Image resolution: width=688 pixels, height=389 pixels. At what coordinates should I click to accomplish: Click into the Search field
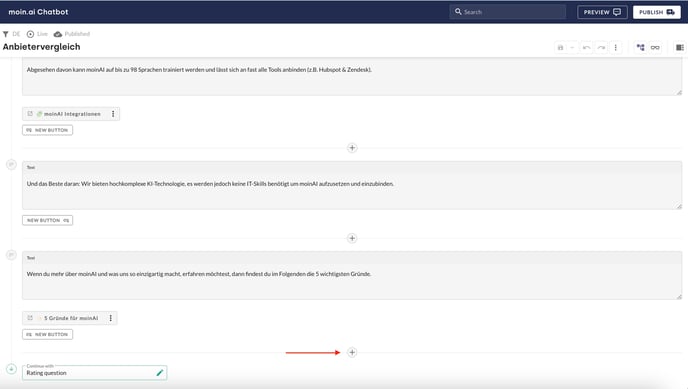[508, 12]
